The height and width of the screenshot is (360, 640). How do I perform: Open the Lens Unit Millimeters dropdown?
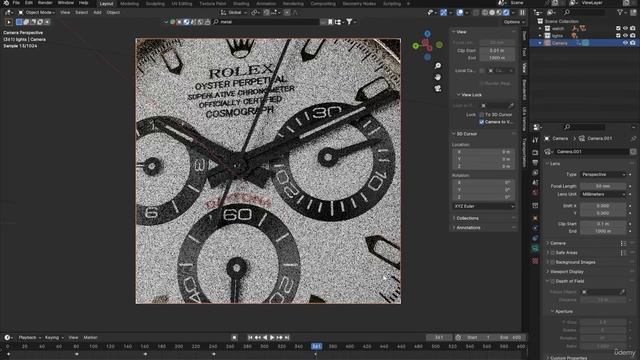tap(603, 194)
